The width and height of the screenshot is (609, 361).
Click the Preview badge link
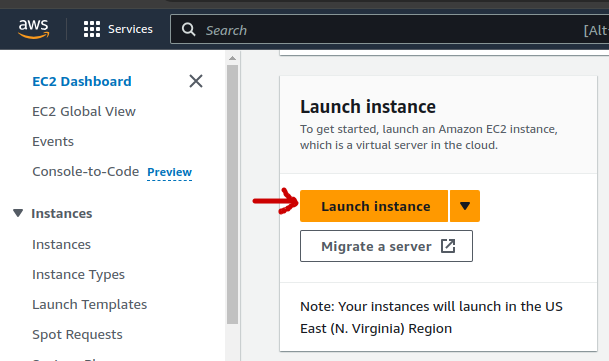click(169, 172)
